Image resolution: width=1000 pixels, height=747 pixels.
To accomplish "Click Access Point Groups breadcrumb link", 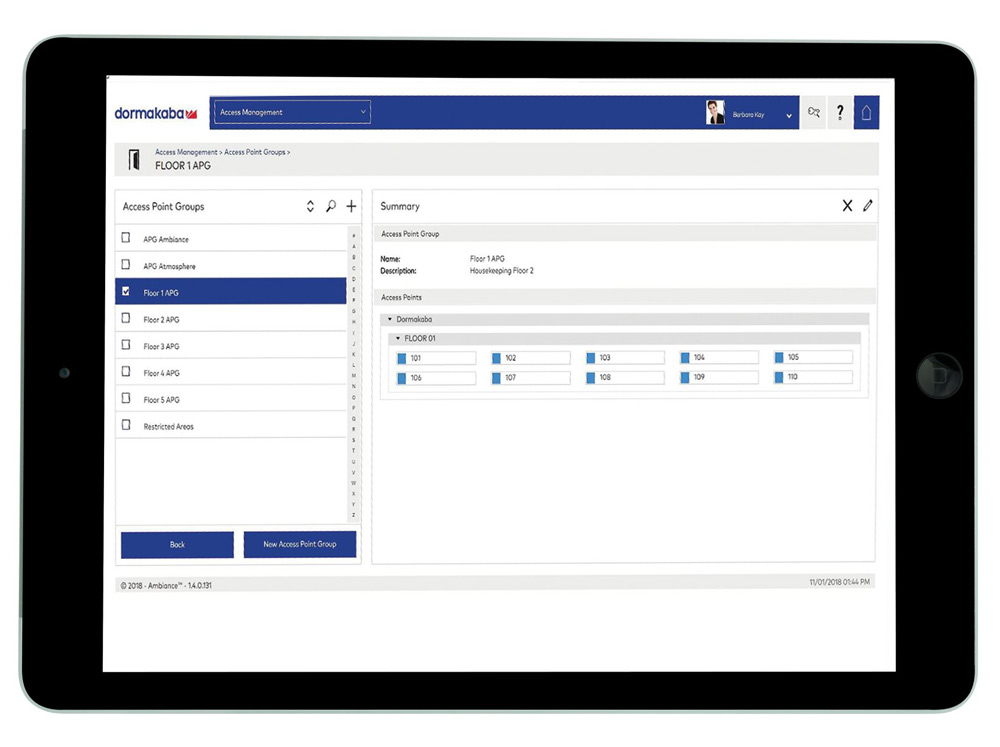I will coord(254,152).
